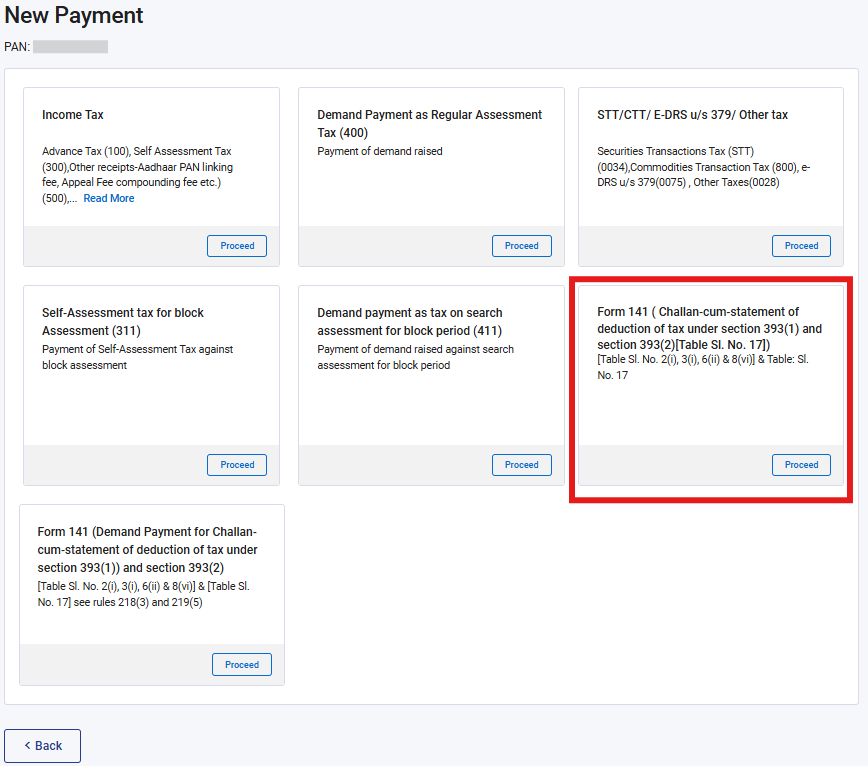Click the 'Demand Payment as Regular Assessment Tax (400)' title
The image size is (868, 766).
point(430,123)
